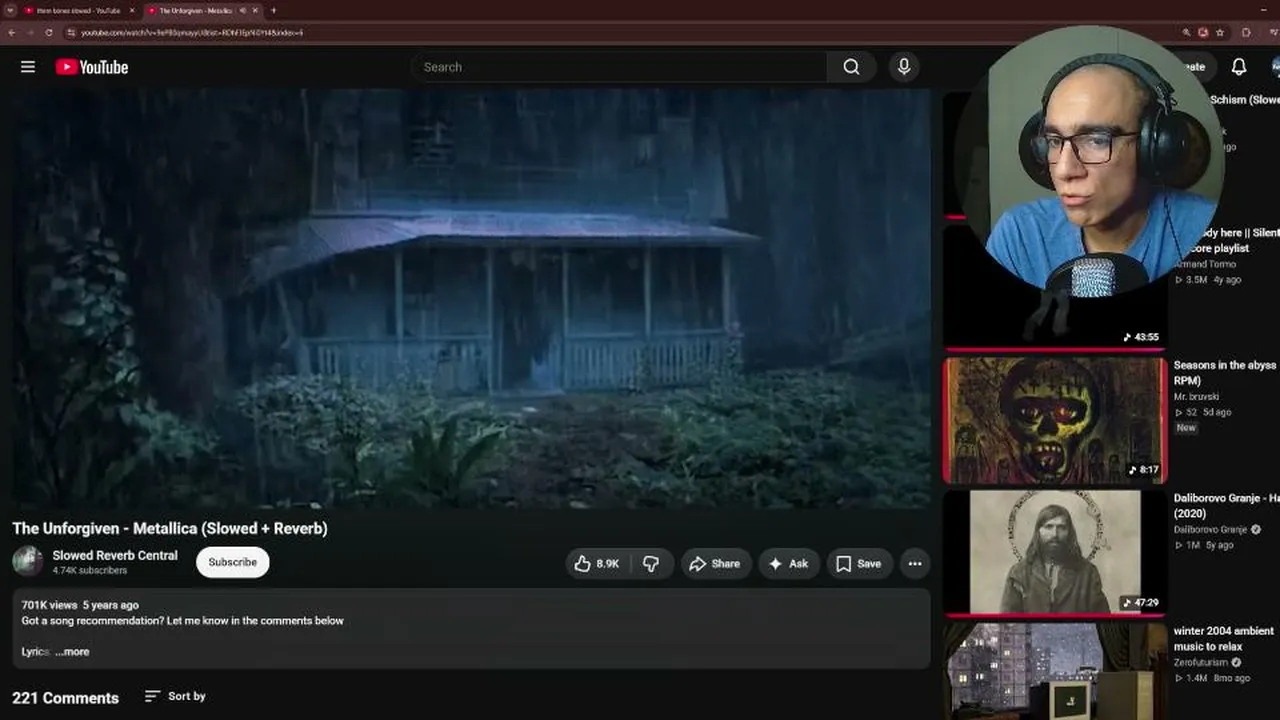The width and height of the screenshot is (1280, 720).
Task: Go to the YouTube home logo
Action: (x=92, y=67)
